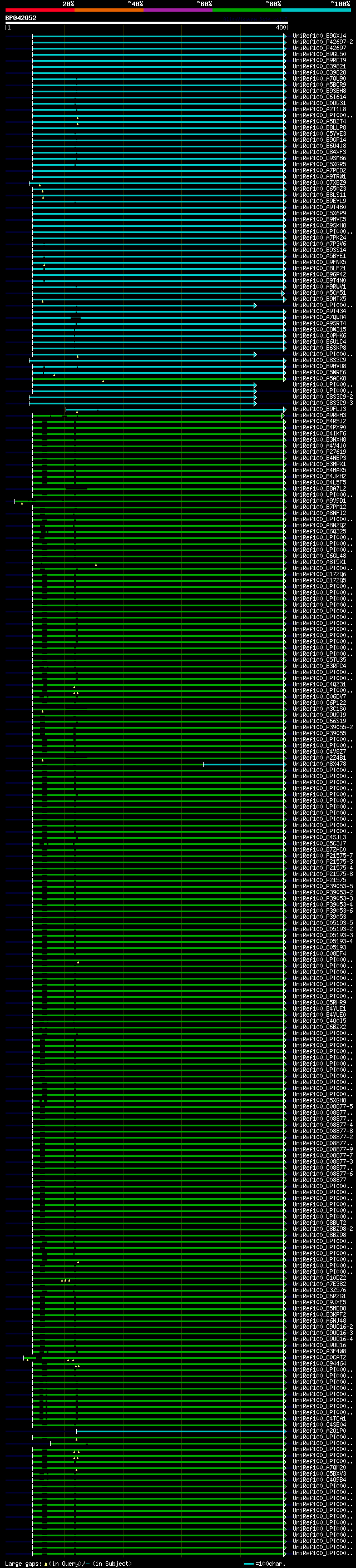Click the white query sequence ruler bar
356x1568 pixels.
pyautogui.click(x=147, y=23)
